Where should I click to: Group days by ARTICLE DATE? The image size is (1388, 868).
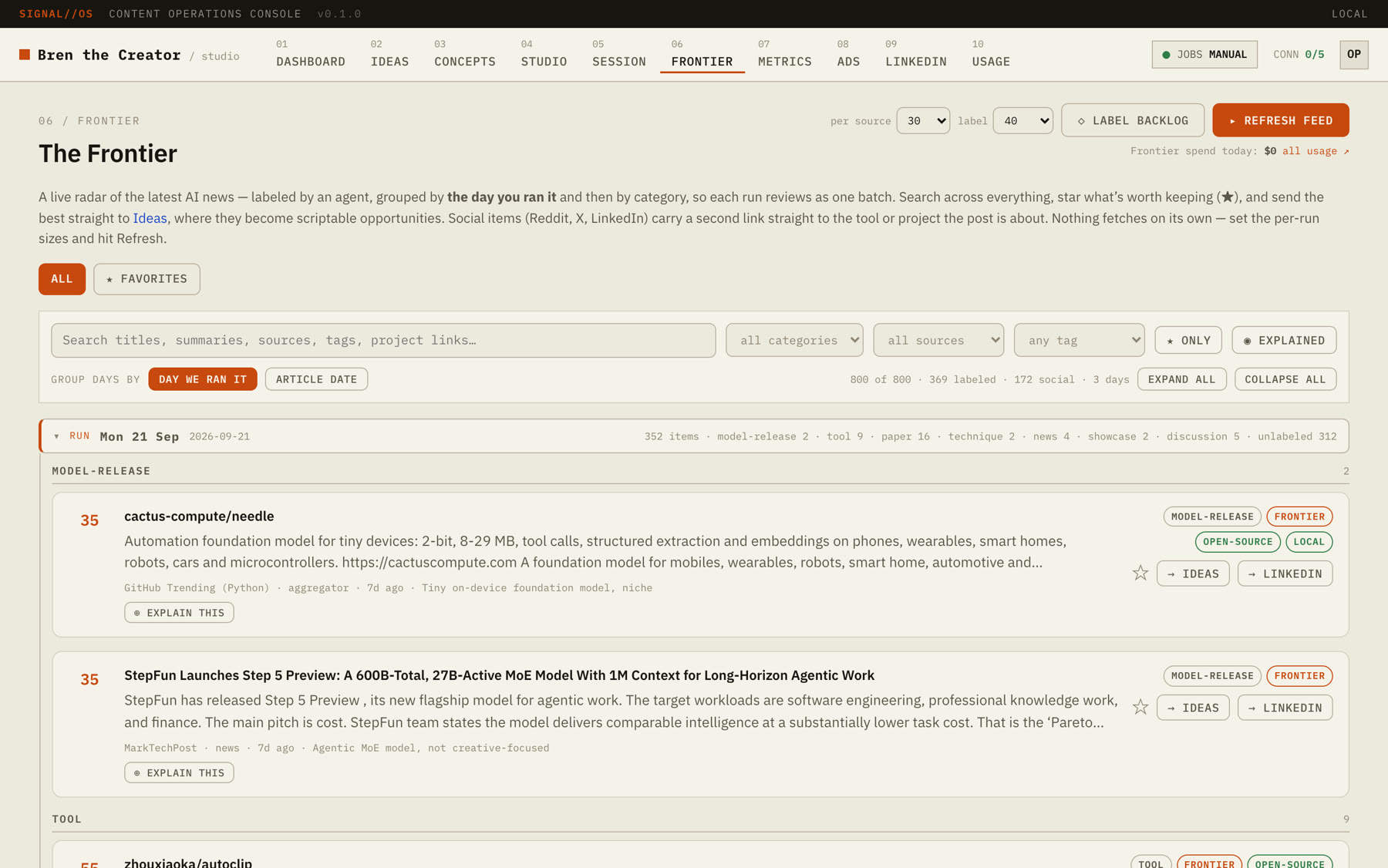(316, 379)
